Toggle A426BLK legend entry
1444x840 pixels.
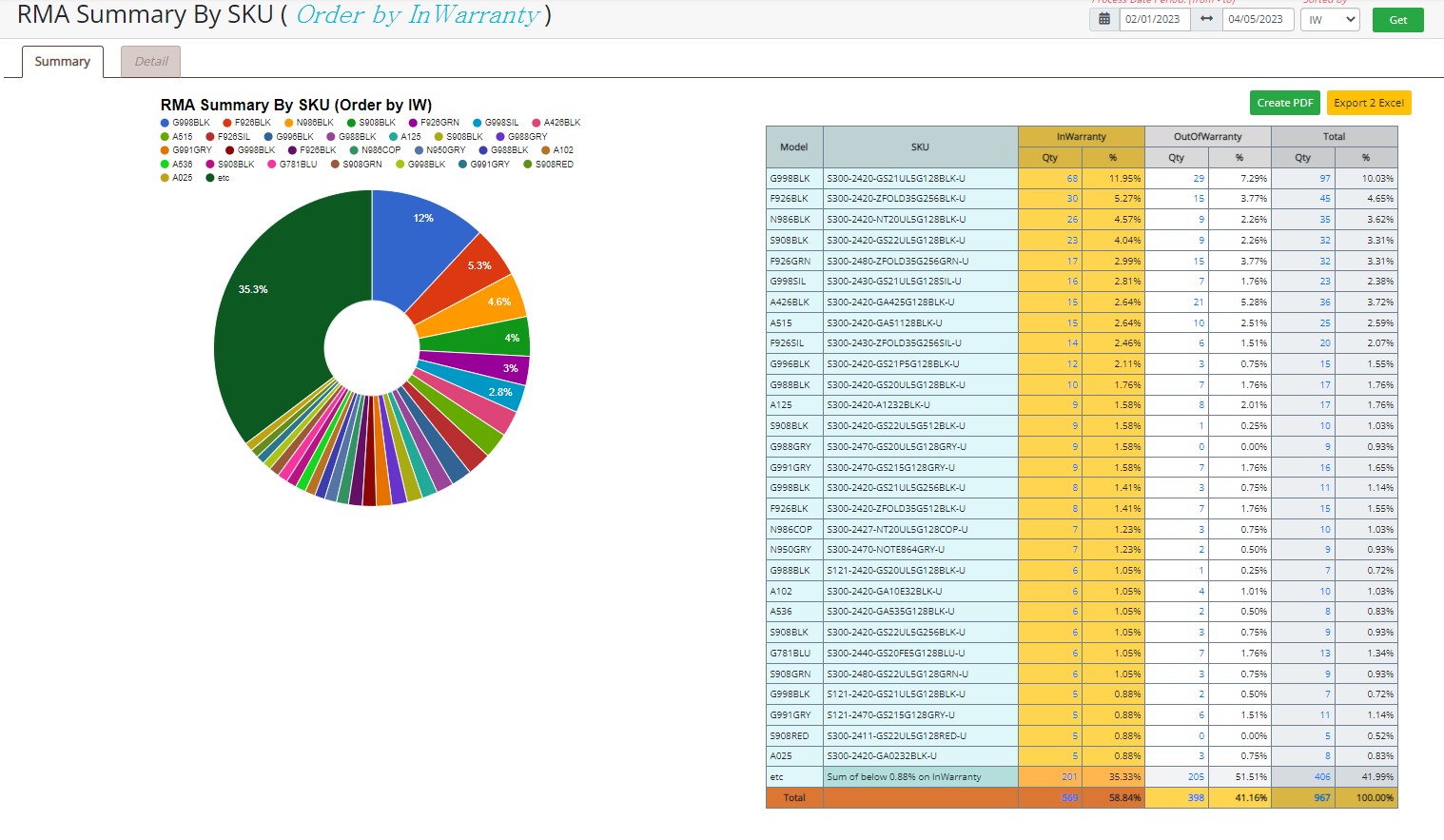point(556,123)
